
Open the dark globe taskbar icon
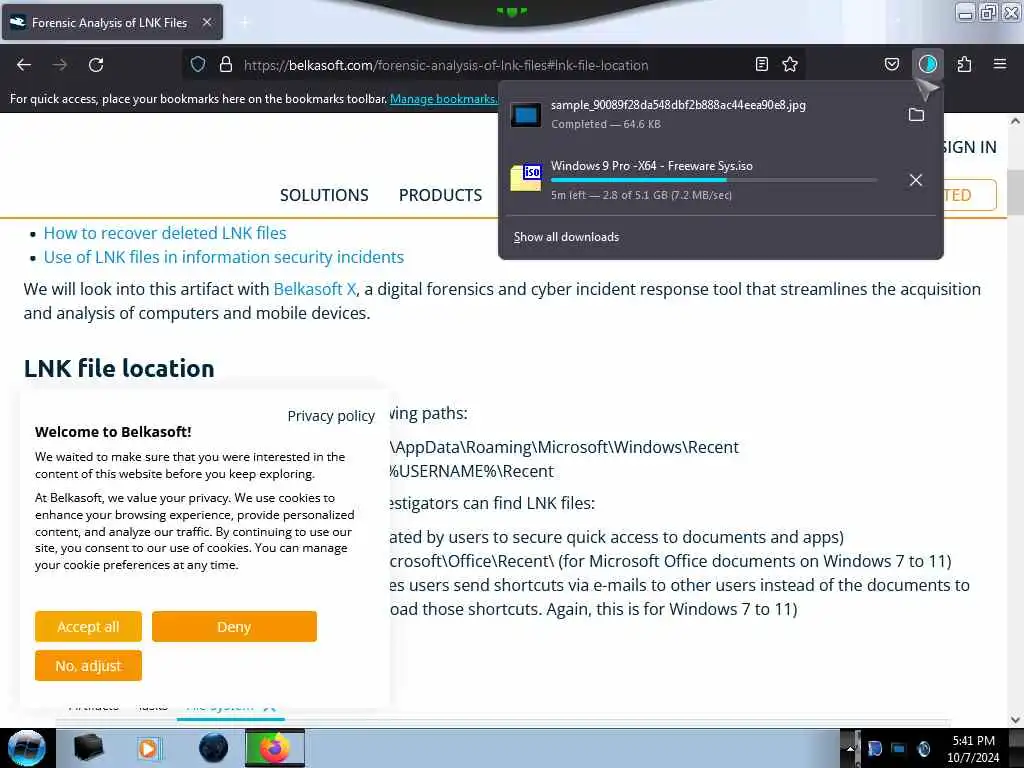pos(214,748)
